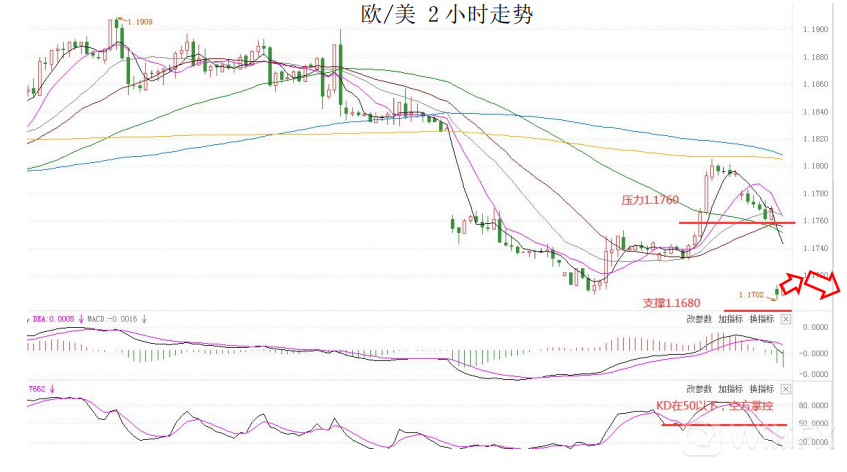Click the MACD:-0.0016 indicator value
Screen dimensions: 847x472
112,319
